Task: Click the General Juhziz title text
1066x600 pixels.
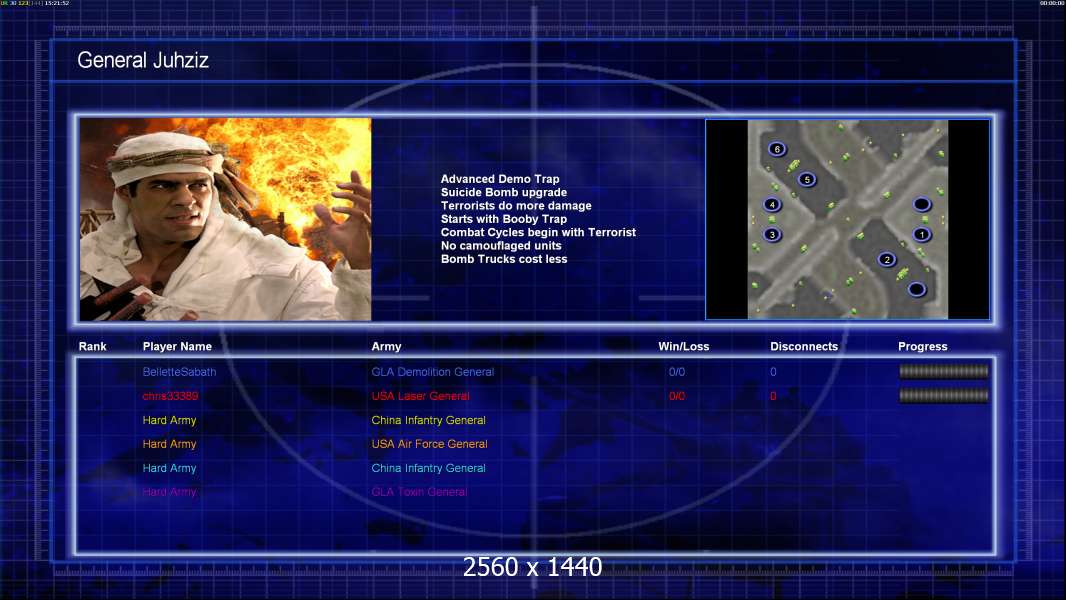Action: tap(143, 60)
